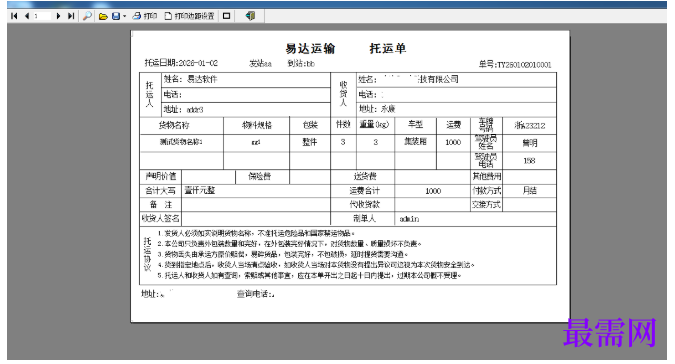Click the 打印 print button
The image size is (675, 364).
tap(145, 16)
